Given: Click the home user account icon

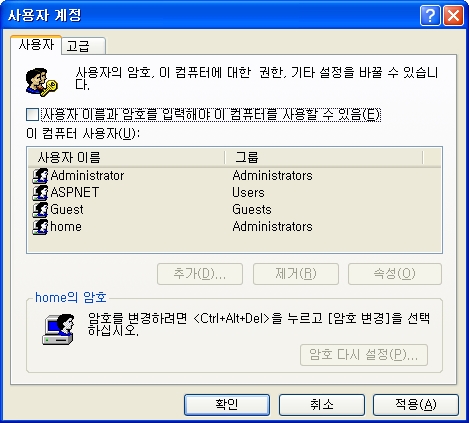Looking at the screenshot, I should pyautogui.click(x=40, y=227).
